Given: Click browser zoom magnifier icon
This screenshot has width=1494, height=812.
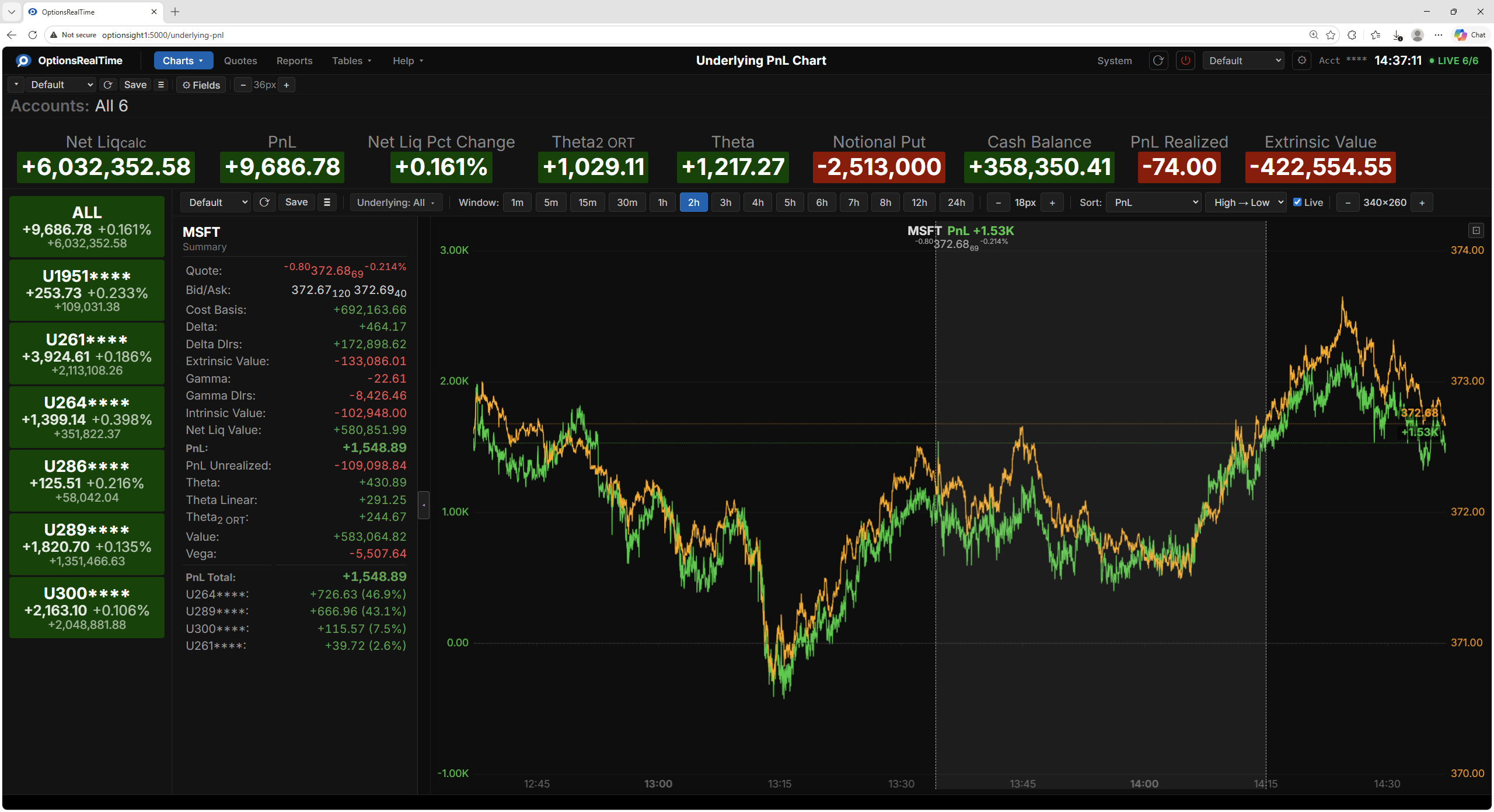Looking at the screenshot, I should point(1313,35).
